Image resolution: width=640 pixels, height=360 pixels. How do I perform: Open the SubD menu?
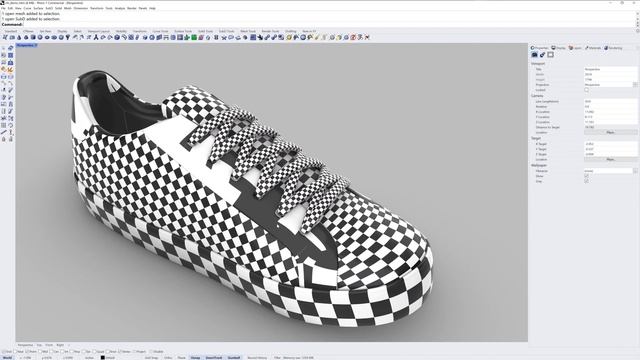point(49,8)
